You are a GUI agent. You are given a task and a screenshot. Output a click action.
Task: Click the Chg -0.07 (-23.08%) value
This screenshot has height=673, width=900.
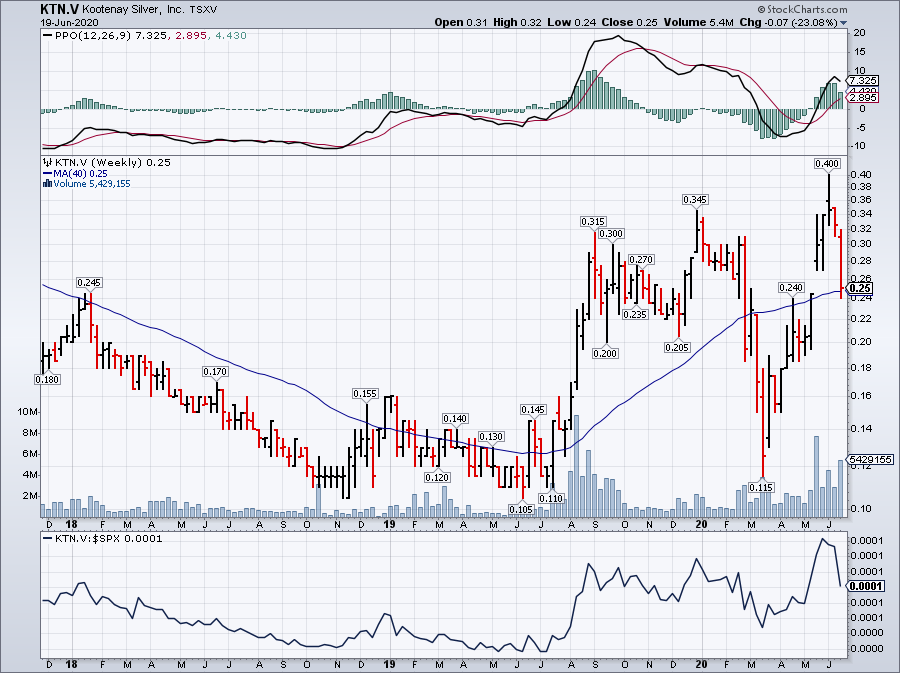[788, 22]
